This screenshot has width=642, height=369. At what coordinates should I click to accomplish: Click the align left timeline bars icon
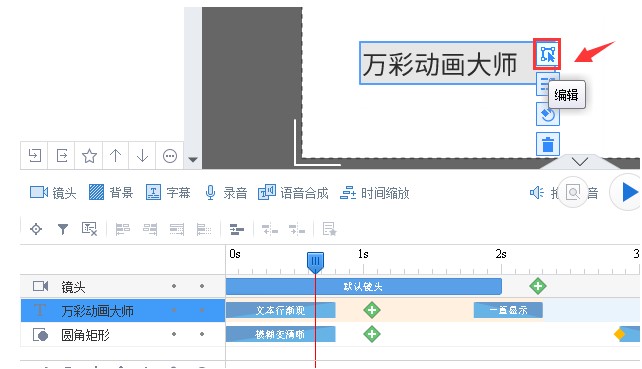coord(122,229)
